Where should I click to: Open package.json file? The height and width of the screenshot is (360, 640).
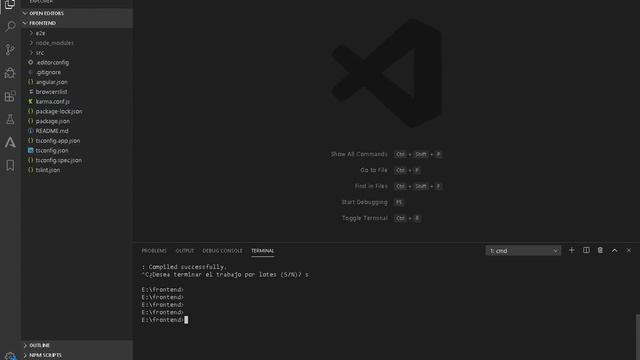point(77,121)
